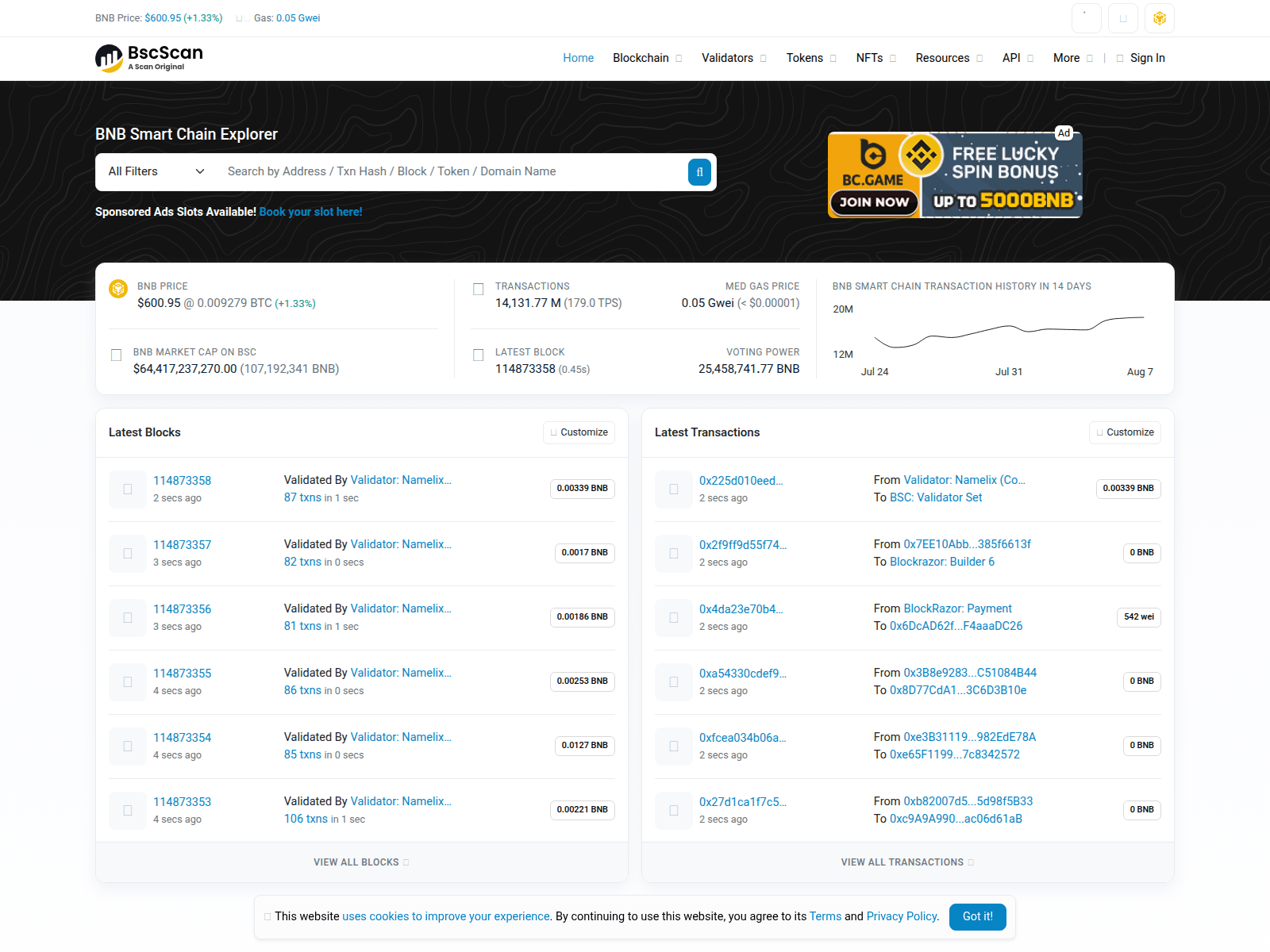This screenshot has width=1270, height=952.
Task: Click the BNB coin icon beside BNB Price
Action: coord(118,289)
